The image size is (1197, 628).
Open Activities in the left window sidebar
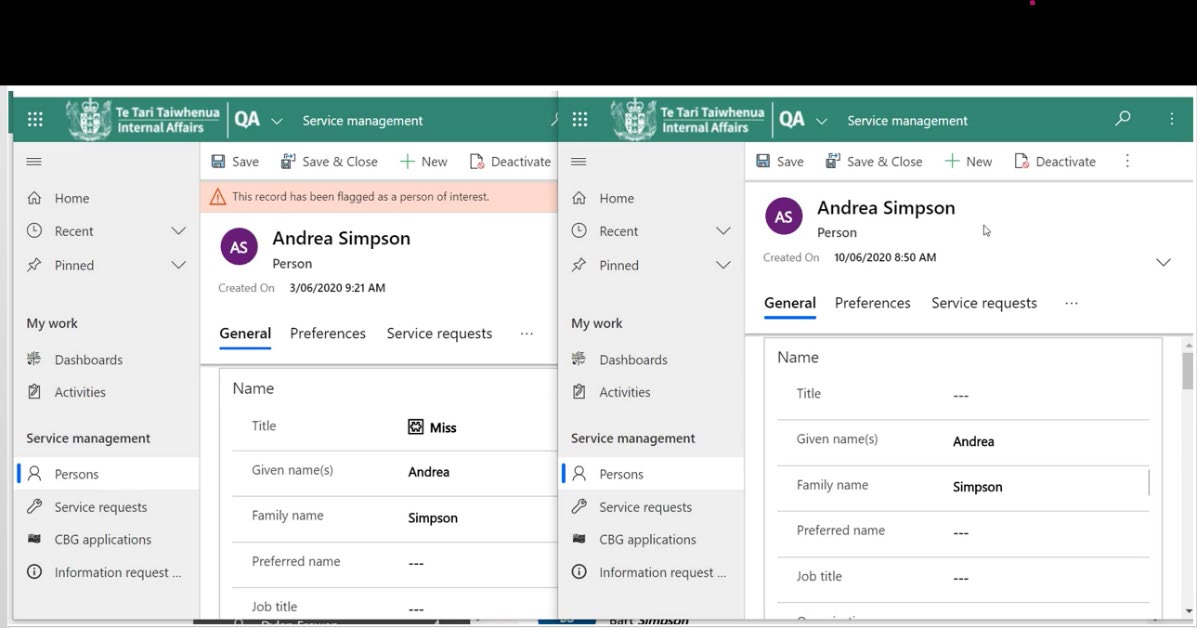[79, 392]
